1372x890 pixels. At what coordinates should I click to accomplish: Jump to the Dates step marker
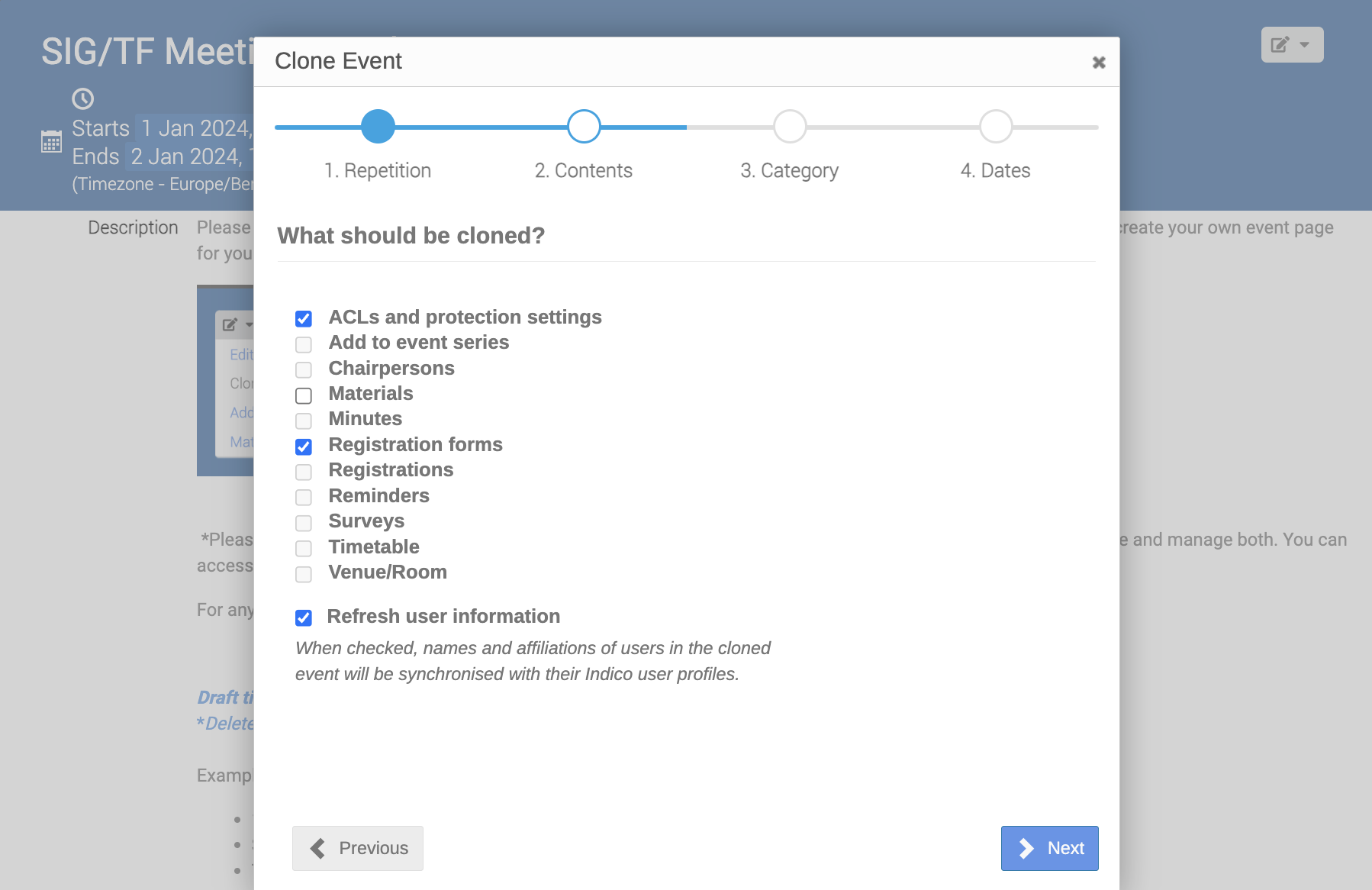click(x=996, y=127)
